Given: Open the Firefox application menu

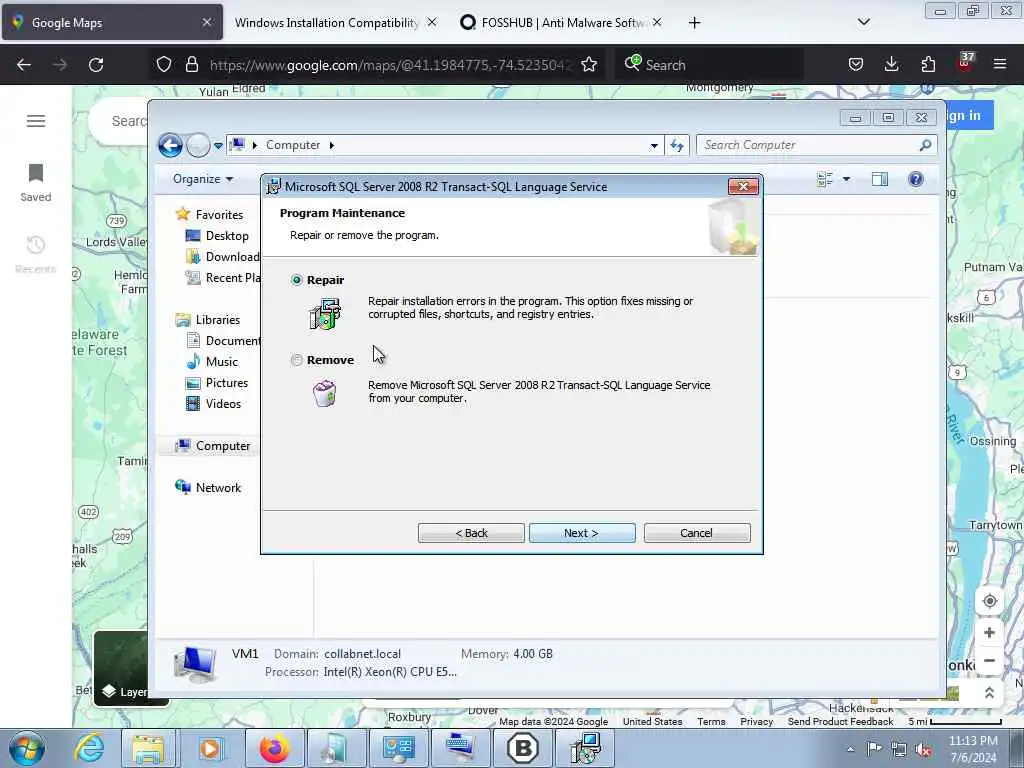Looking at the screenshot, I should click(x=1000, y=65).
